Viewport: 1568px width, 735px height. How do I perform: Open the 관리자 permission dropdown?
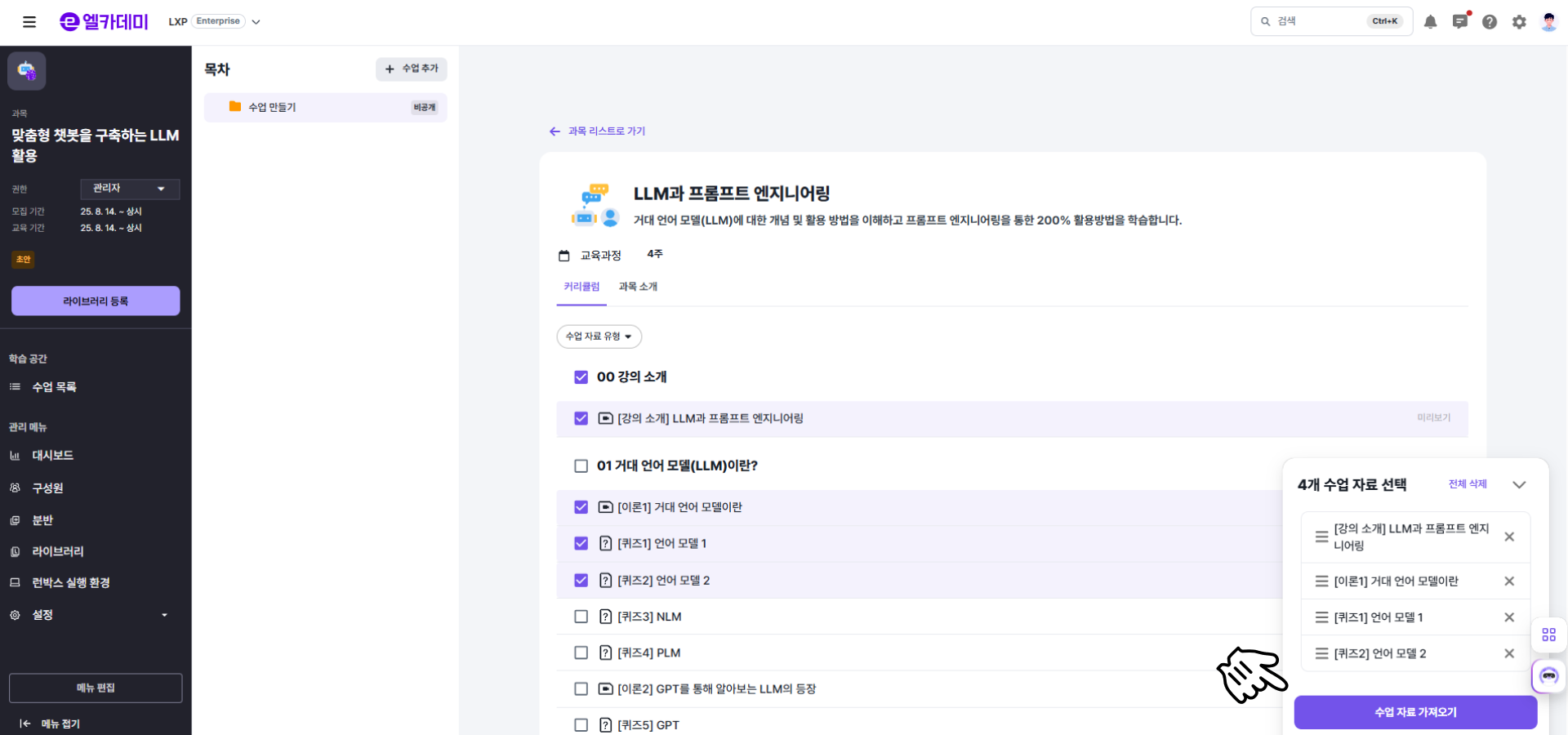(130, 189)
